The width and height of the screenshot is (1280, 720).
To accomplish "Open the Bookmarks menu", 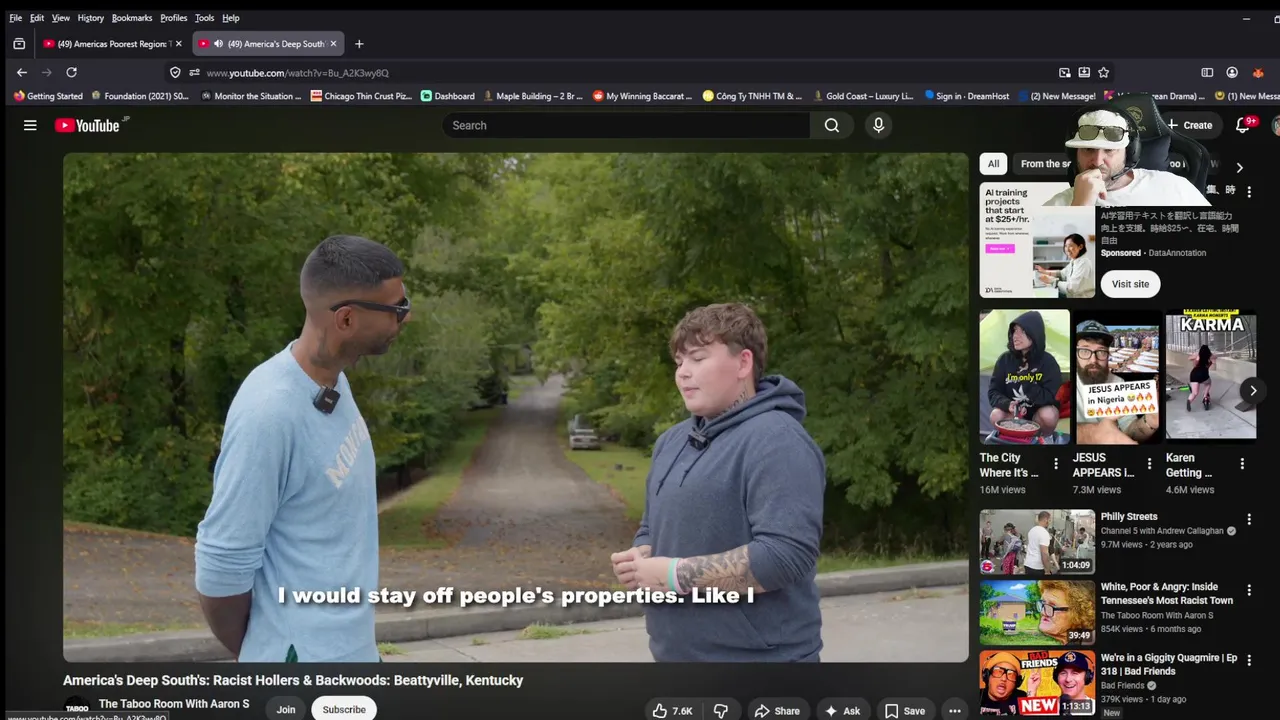I will click(131, 18).
